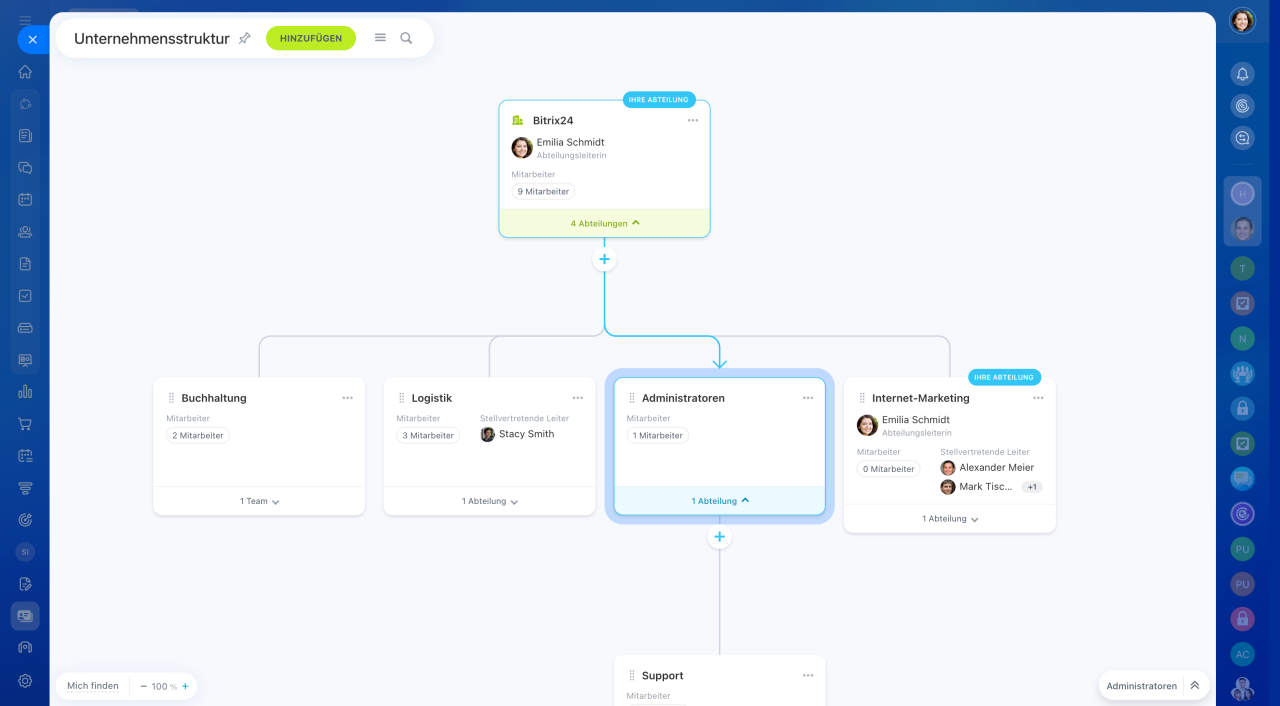The height and width of the screenshot is (706, 1280).
Task: Open the SI avatar in the left sidebar
Action: coord(25,552)
